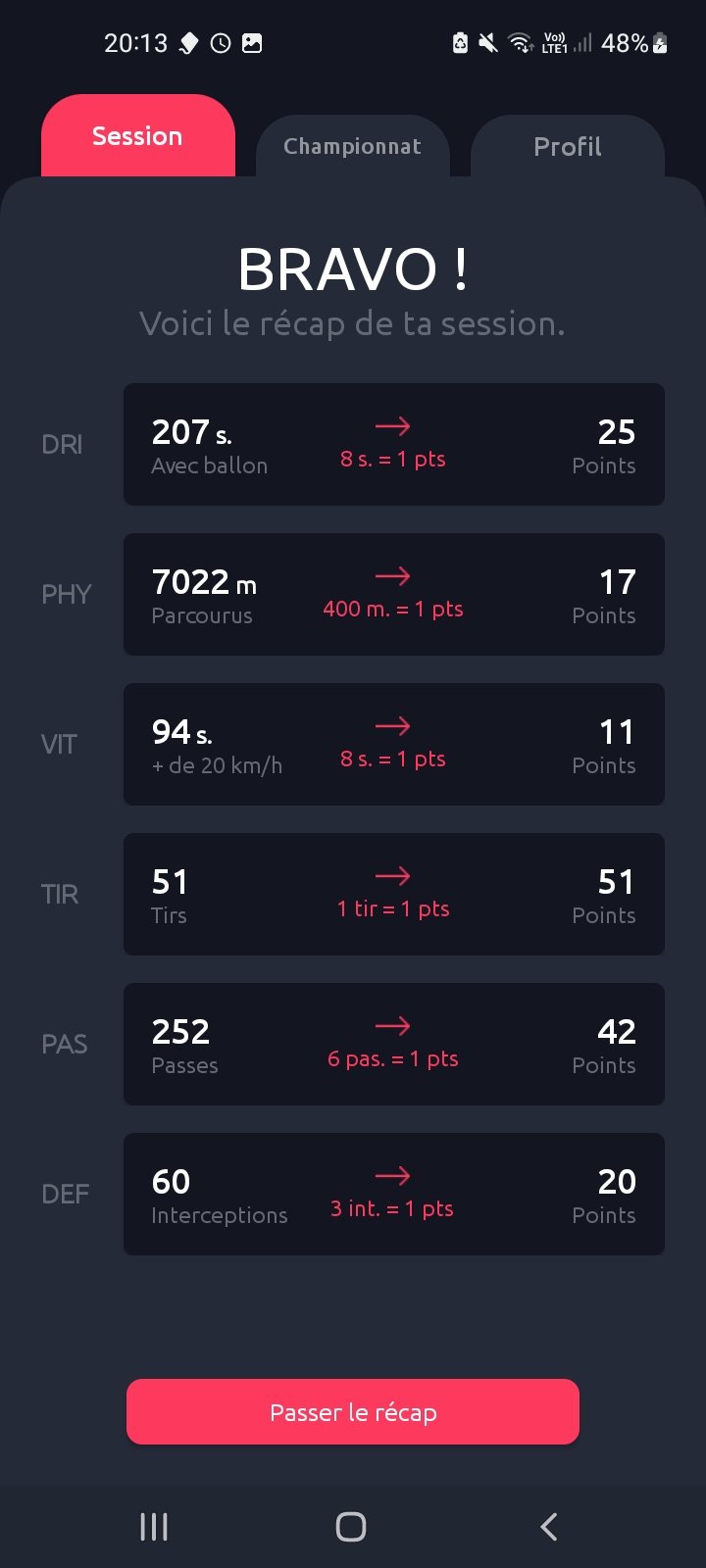
Task: Select the Session tab
Action: click(137, 137)
